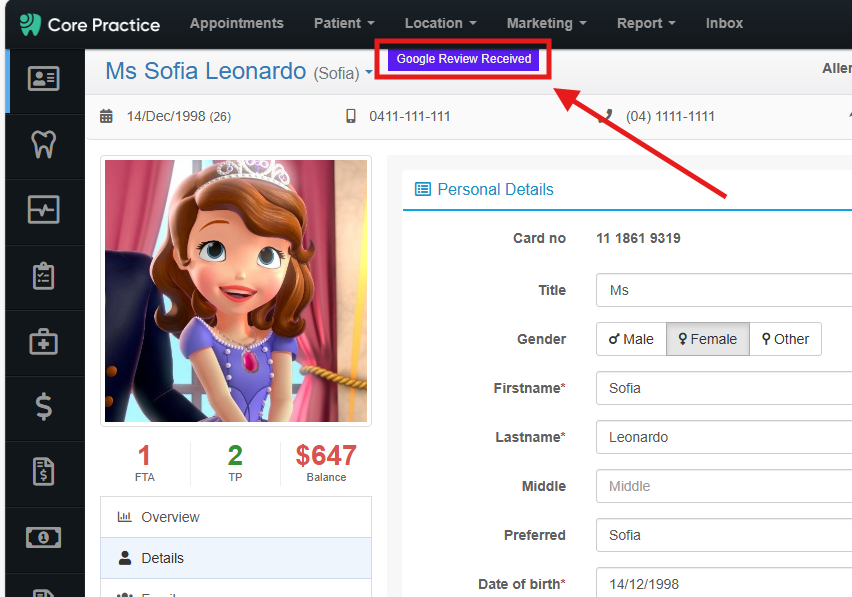This screenshot has width=852, height=597.
Task: Go to Appointments
Action: pyautogui.click(x=236, y=23)
